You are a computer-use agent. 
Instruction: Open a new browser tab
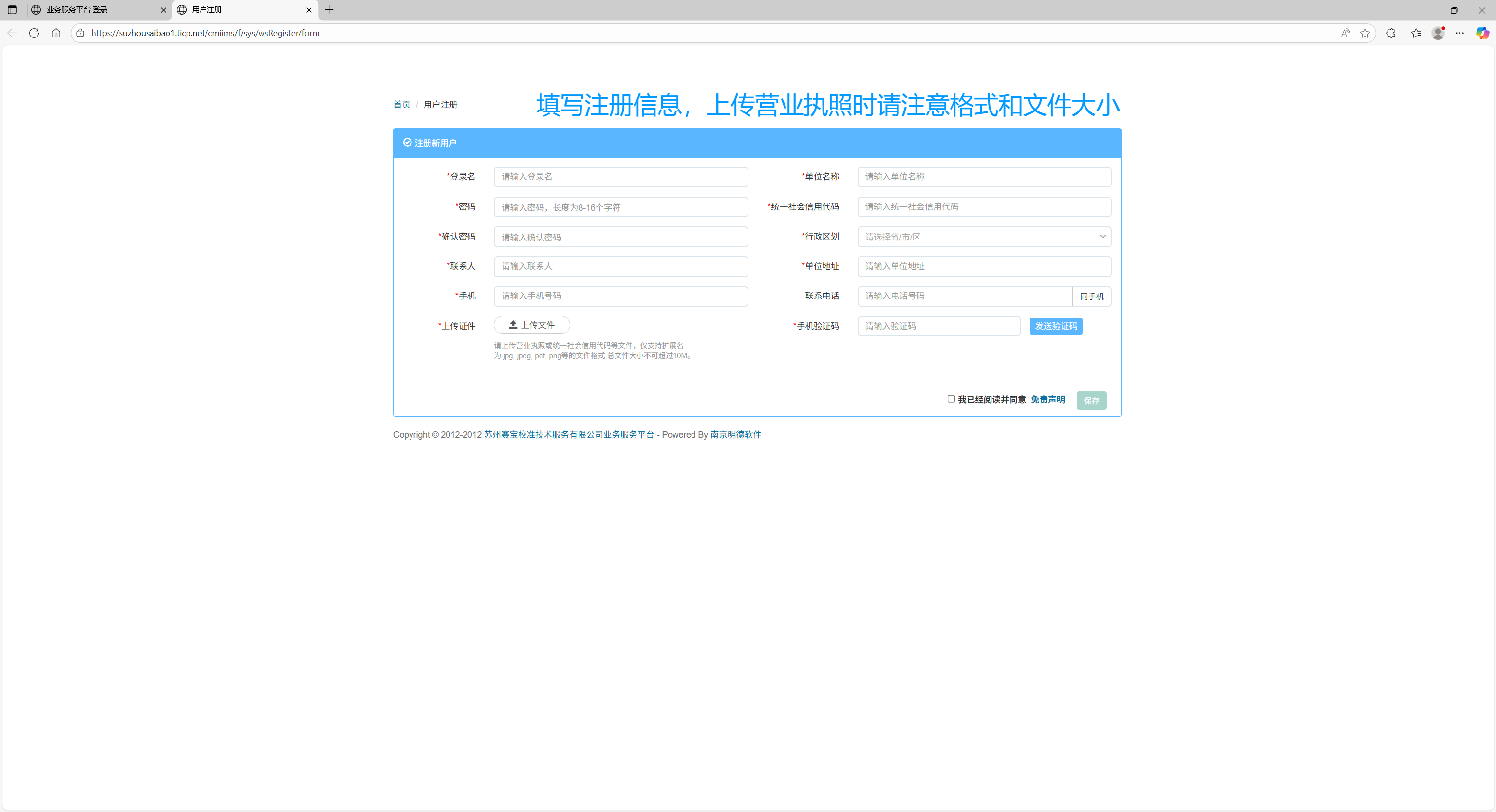click(329, 10)
